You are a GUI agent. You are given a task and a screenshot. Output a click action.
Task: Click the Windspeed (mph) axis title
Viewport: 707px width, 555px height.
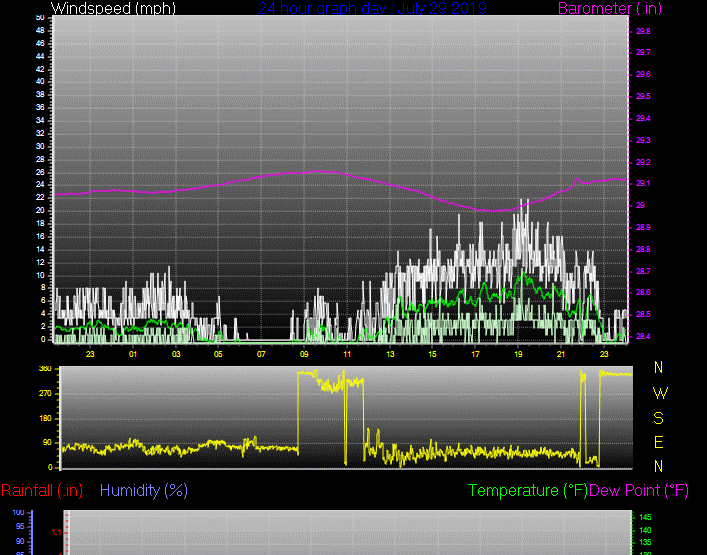point(113,9)
